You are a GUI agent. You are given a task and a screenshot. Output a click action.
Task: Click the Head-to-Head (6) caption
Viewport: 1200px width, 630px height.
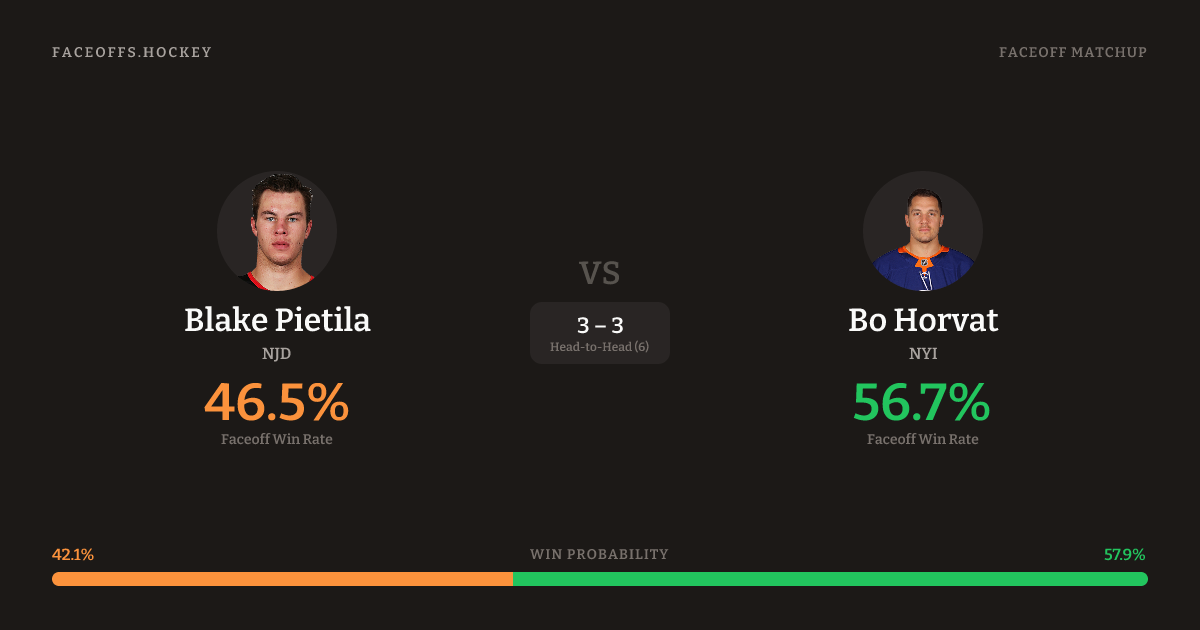coord(600,347)
